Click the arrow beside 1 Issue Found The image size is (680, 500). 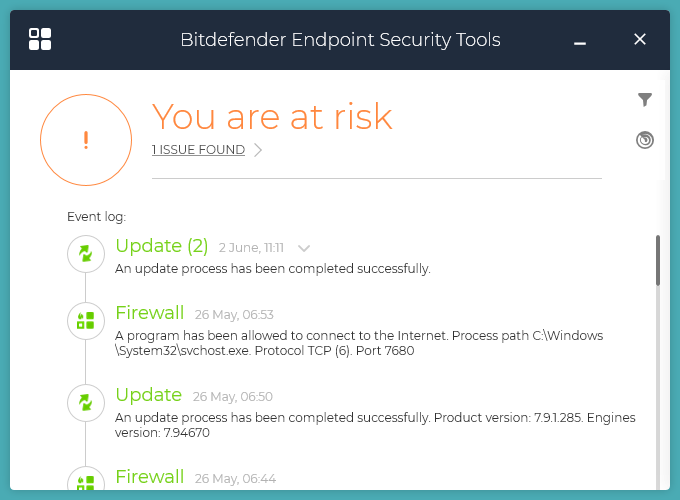pos(258,150)
